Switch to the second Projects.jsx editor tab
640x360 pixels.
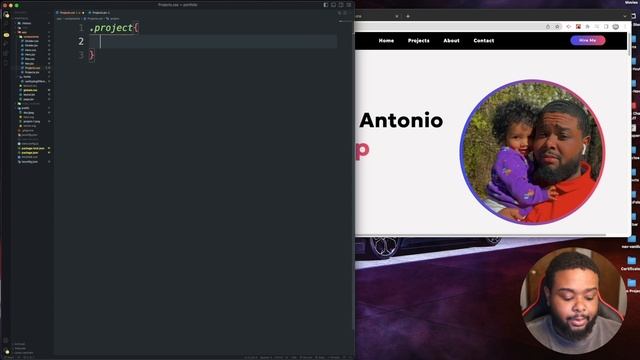point(100,13)
